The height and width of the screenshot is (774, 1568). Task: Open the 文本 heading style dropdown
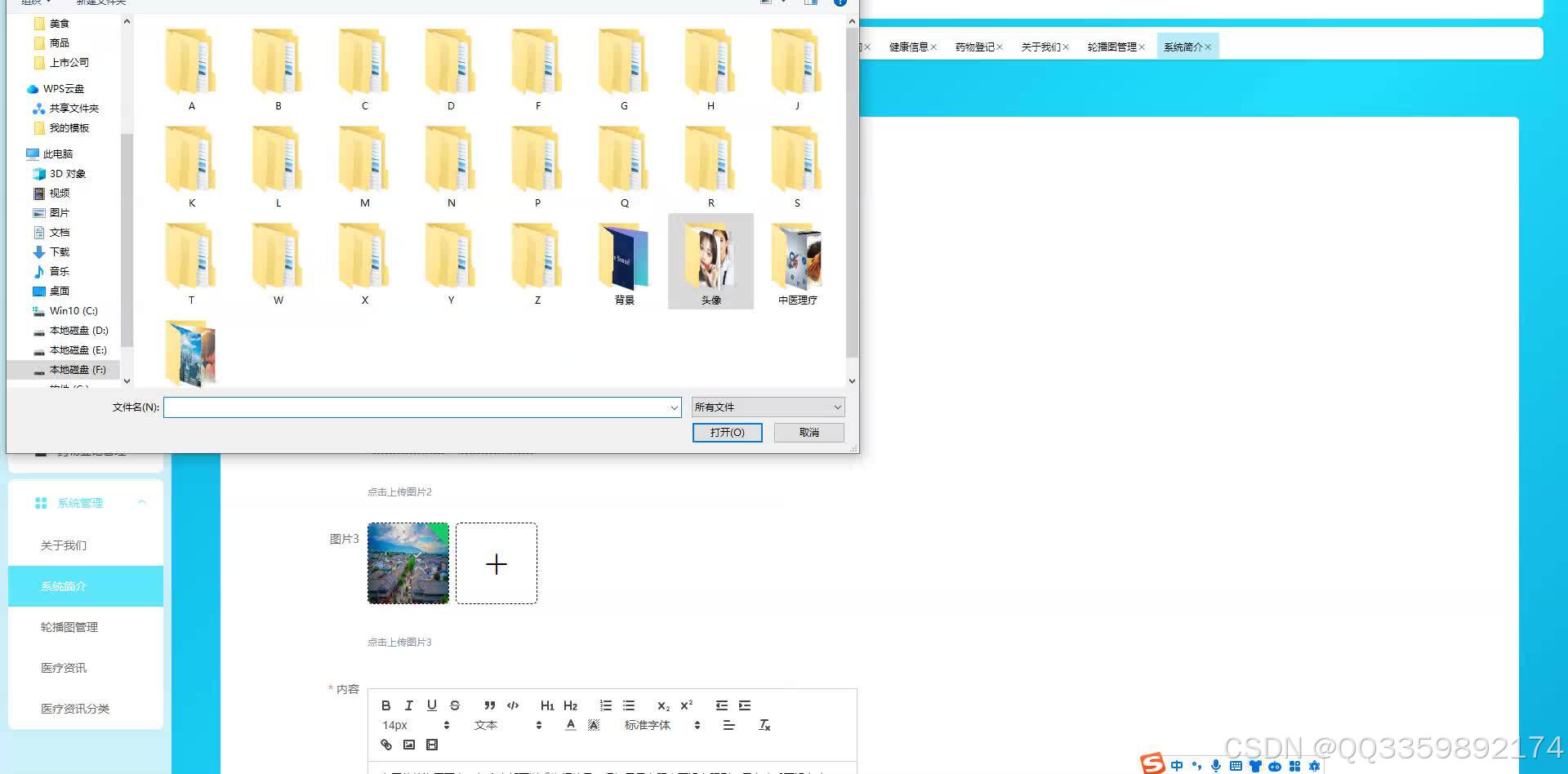(x=508, y=725)
